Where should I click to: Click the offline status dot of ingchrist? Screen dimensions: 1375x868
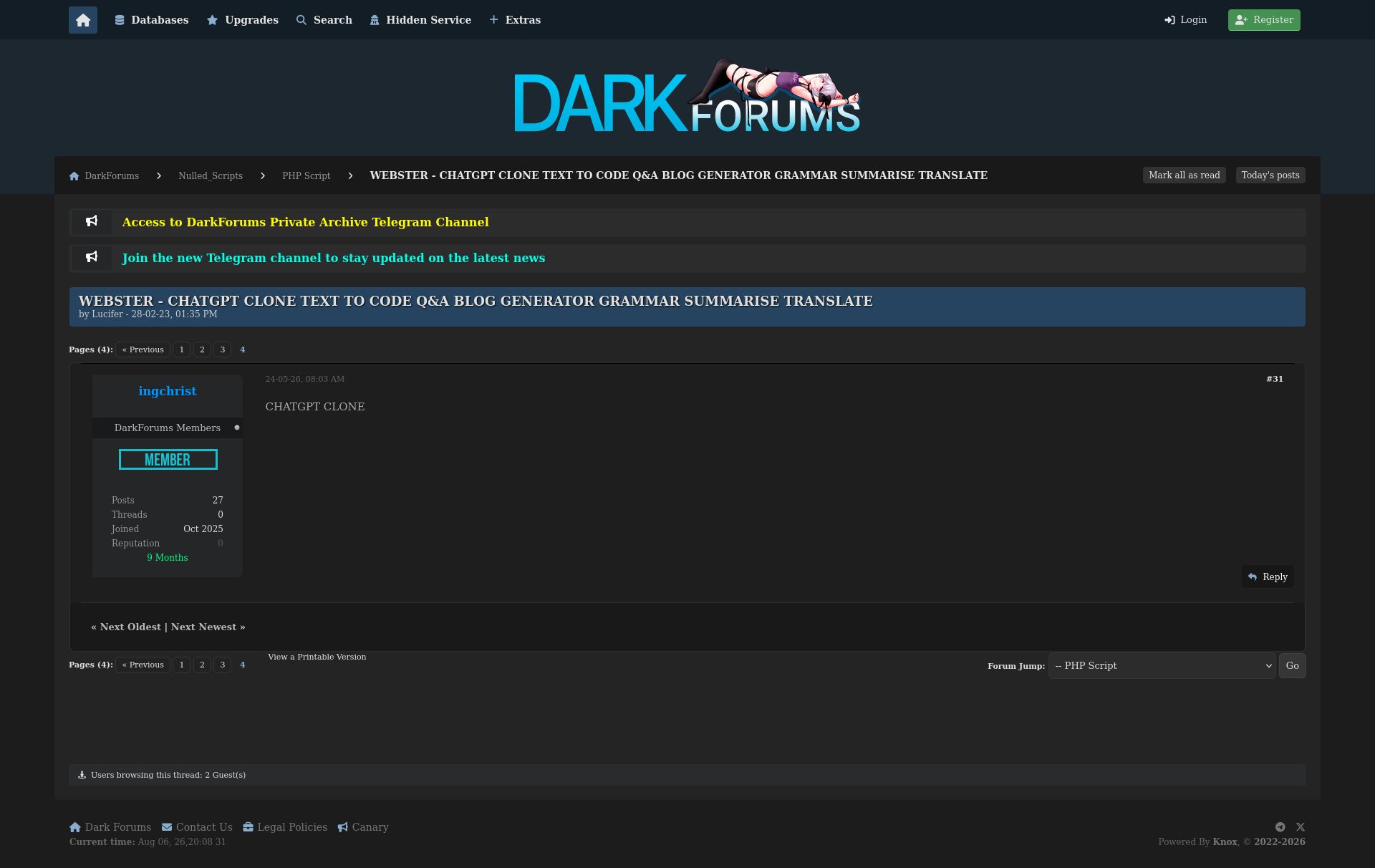(237, 428)
